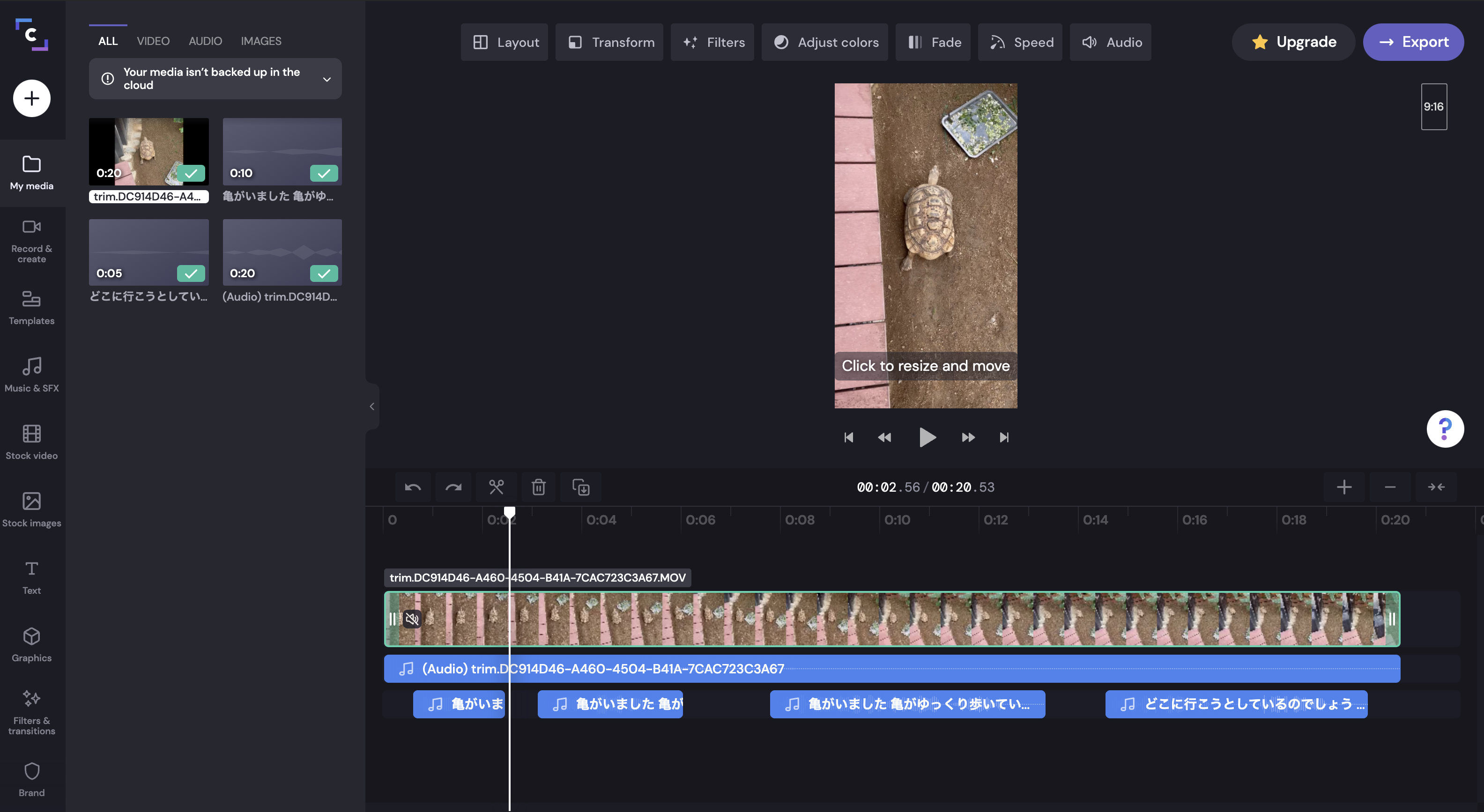
Task: Open the Speed control
Action: [x=1020, y=42]
